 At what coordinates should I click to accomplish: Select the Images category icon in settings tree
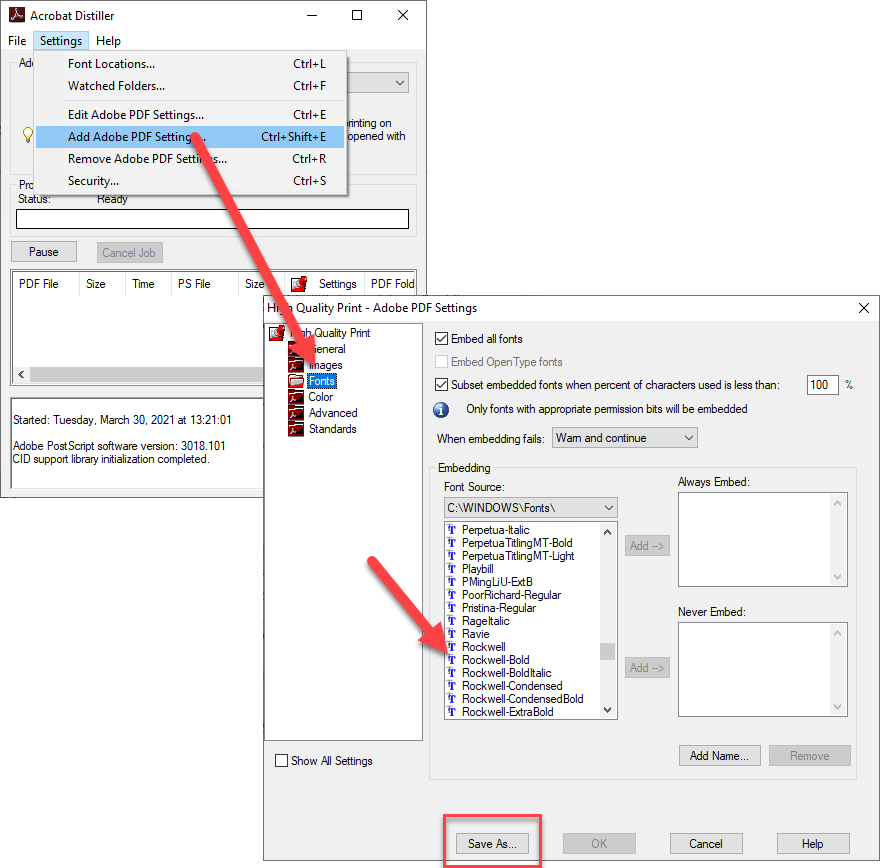coord(296,364)
